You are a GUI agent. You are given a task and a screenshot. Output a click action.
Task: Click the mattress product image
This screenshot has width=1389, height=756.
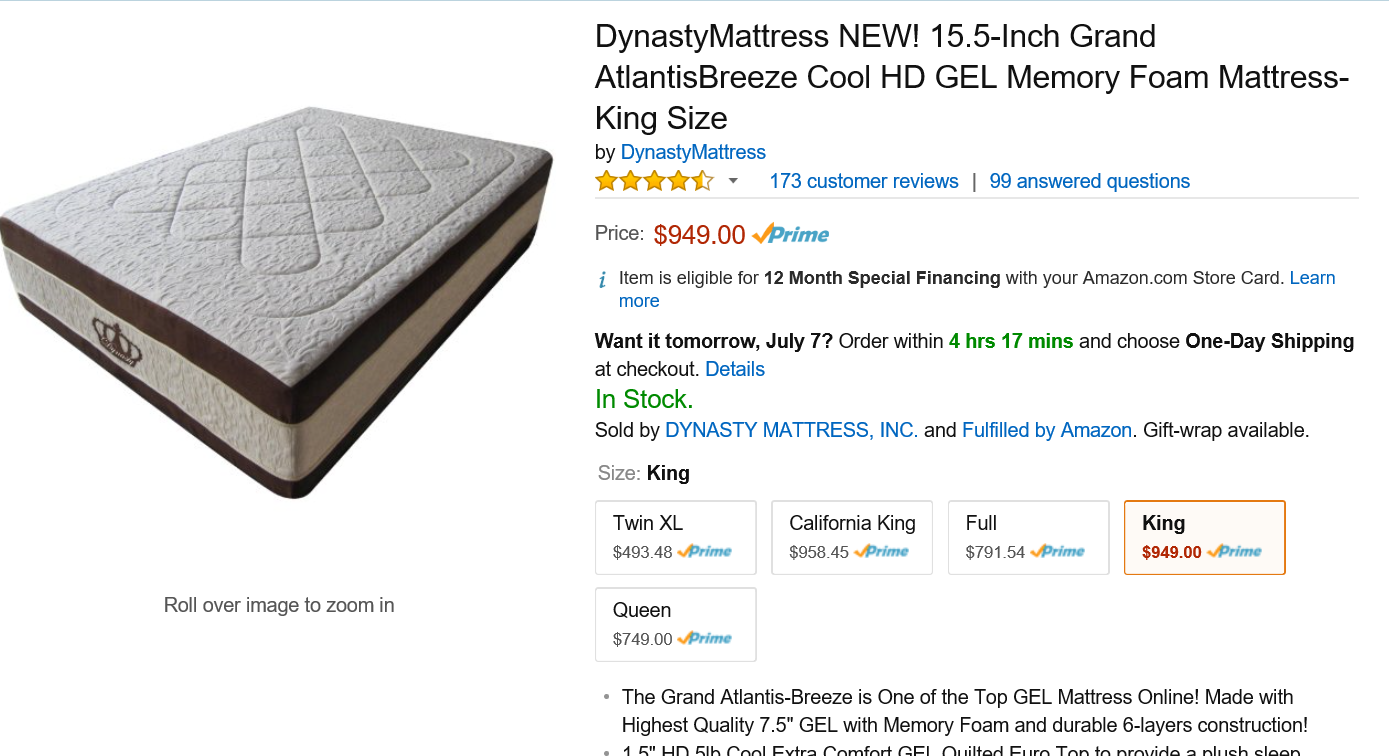tap(277, 300)
